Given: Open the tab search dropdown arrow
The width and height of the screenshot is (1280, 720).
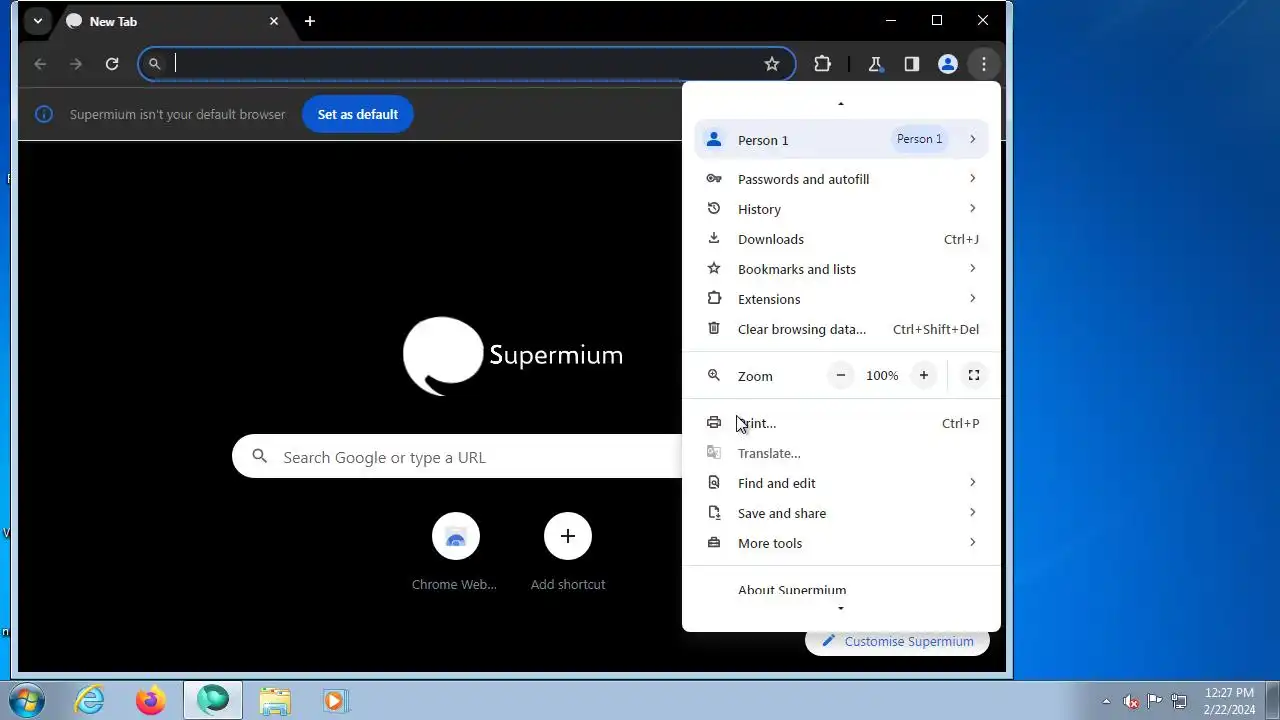Looking at the screenshot, I should point(37,21).
